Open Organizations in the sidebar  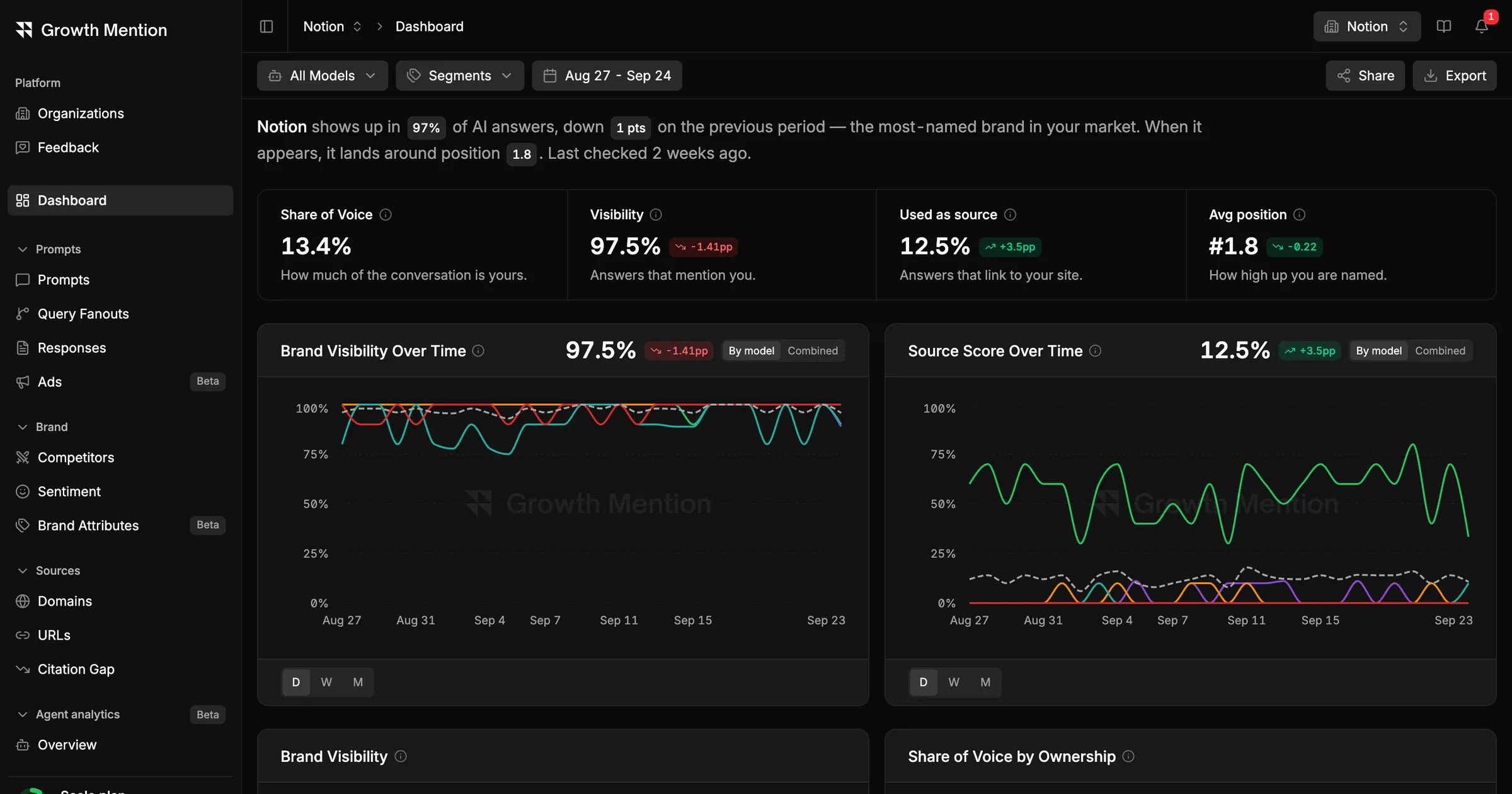120,113
